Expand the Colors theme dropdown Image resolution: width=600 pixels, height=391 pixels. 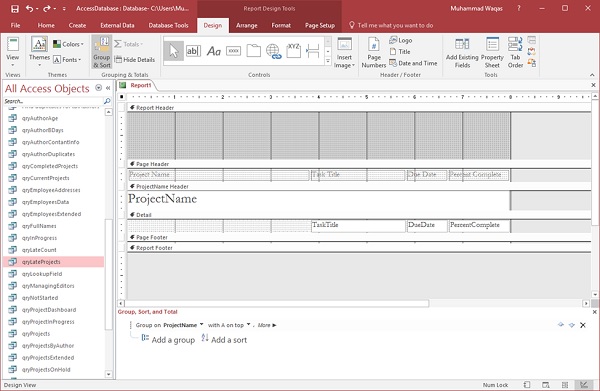coord(68,44)
